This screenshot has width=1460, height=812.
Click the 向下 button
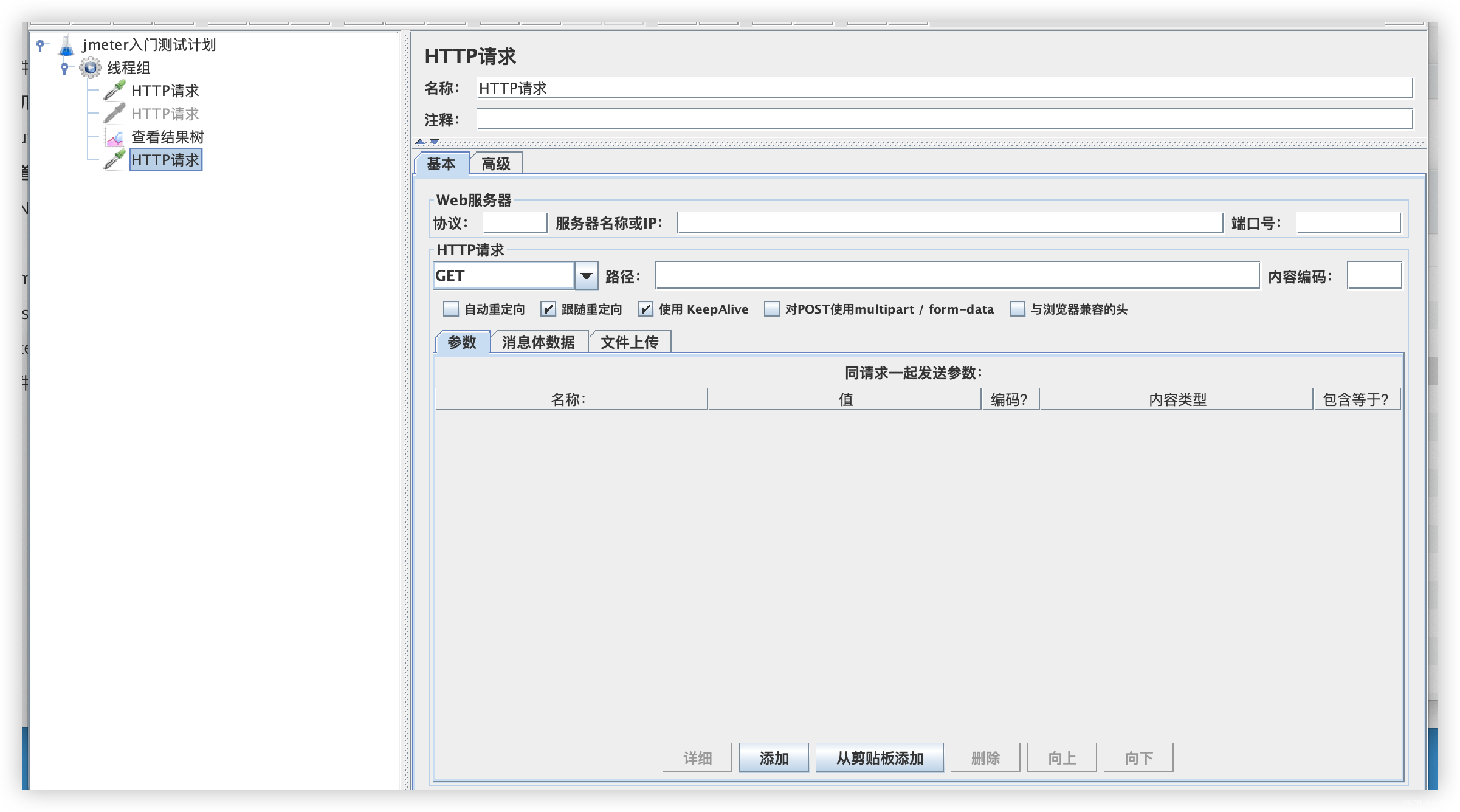tap(1138, 758)
